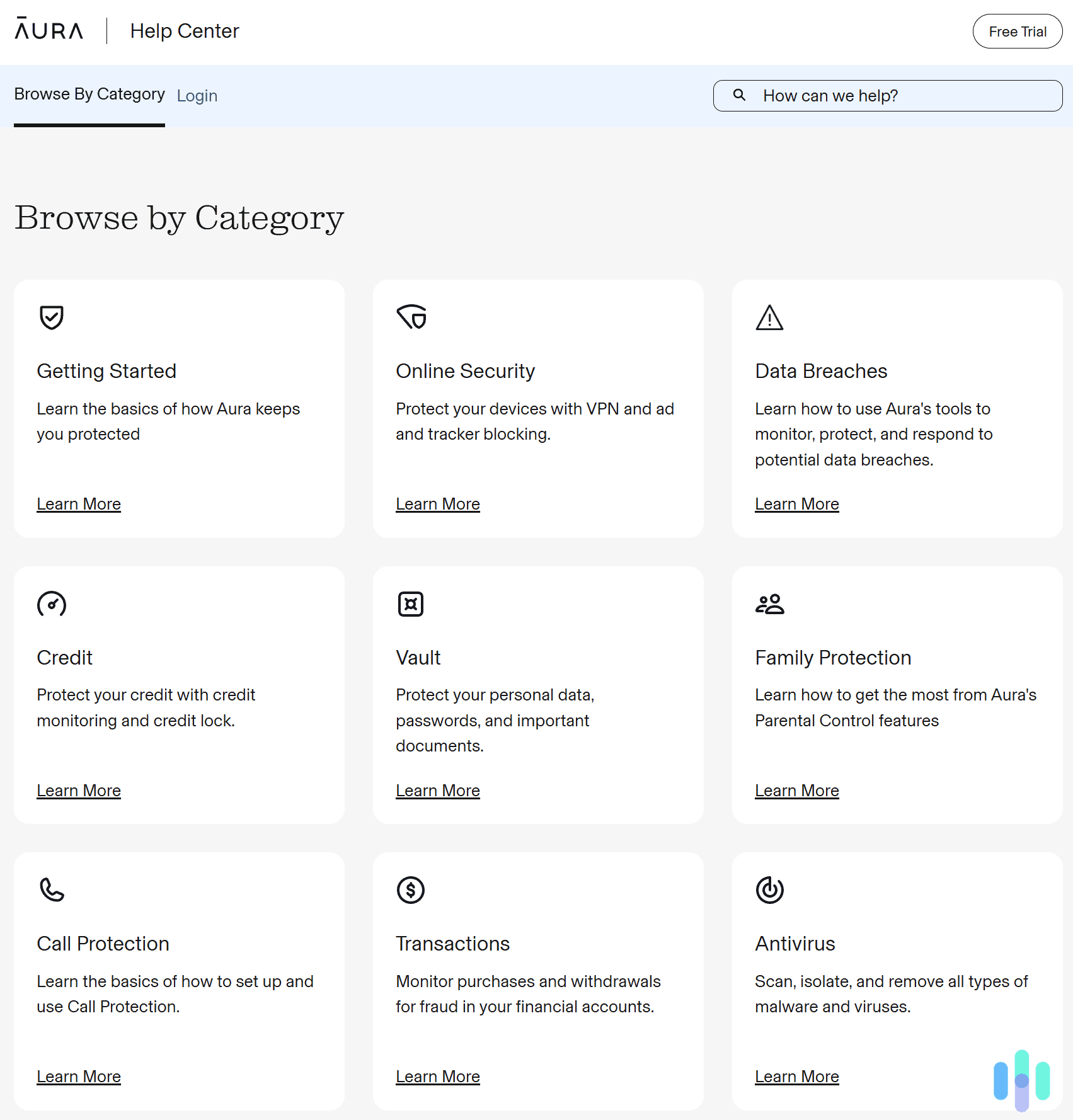This screenshot has width=1073, height=1120.
Task: Click the search magnifier icon
Action: click(739, 95)
